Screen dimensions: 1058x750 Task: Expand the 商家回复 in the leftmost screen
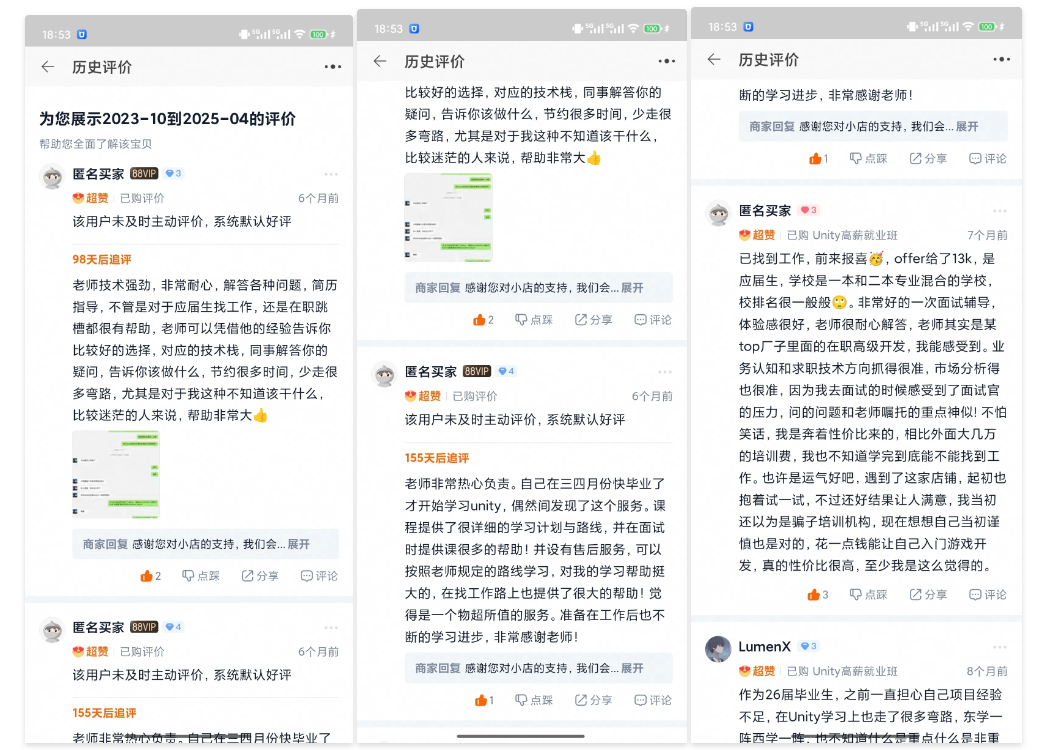click(298, 544)
